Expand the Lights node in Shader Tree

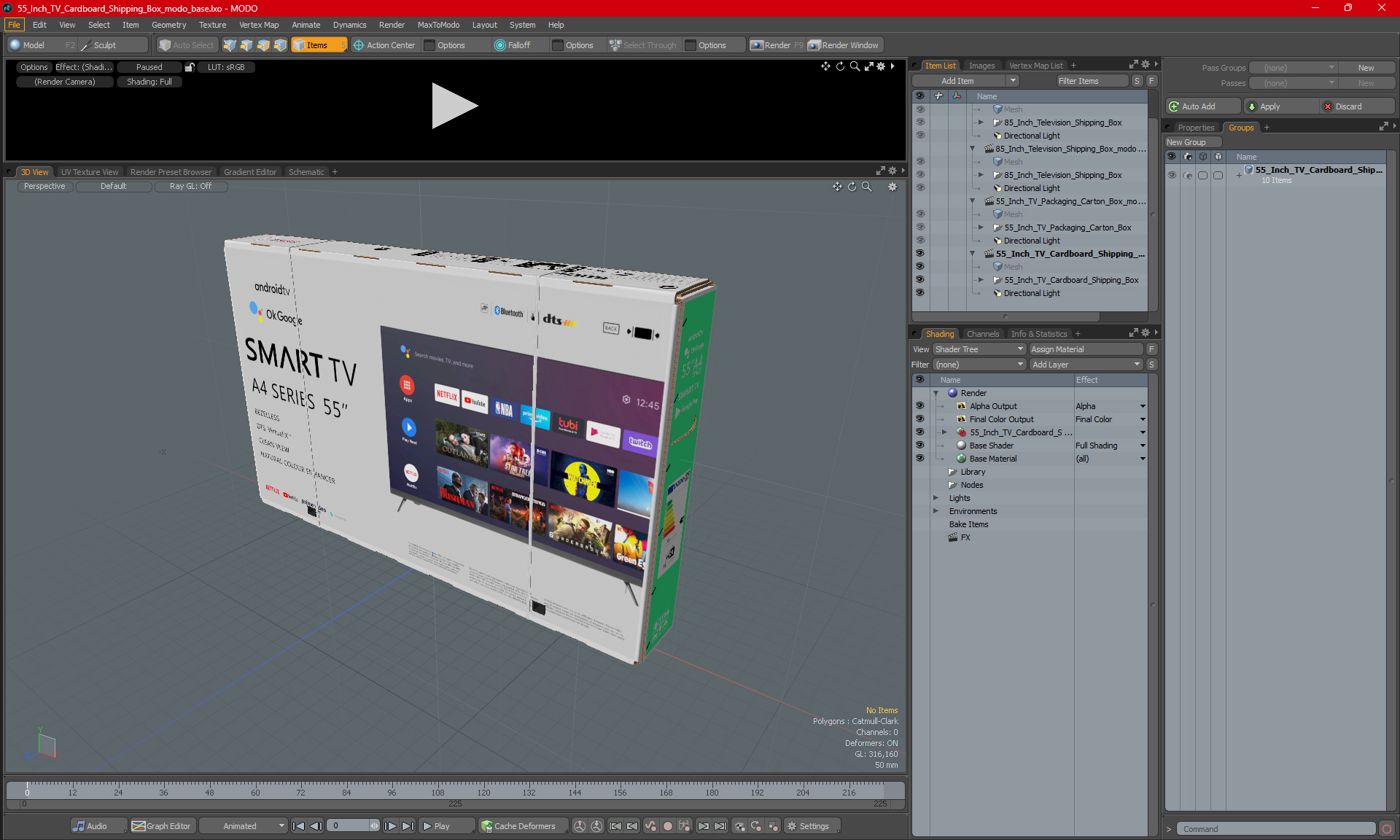pyautogui.click(x=936, y=498)
